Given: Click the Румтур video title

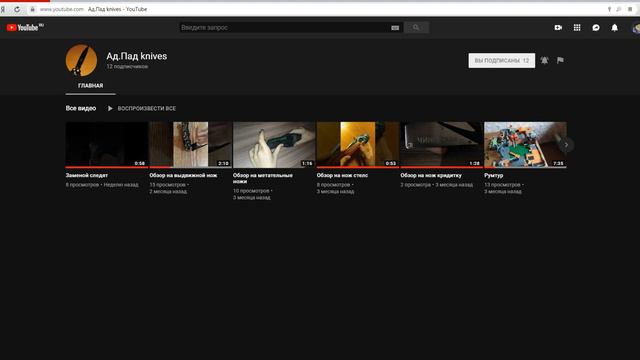Looking at the screenshot, I should [493, 175].
